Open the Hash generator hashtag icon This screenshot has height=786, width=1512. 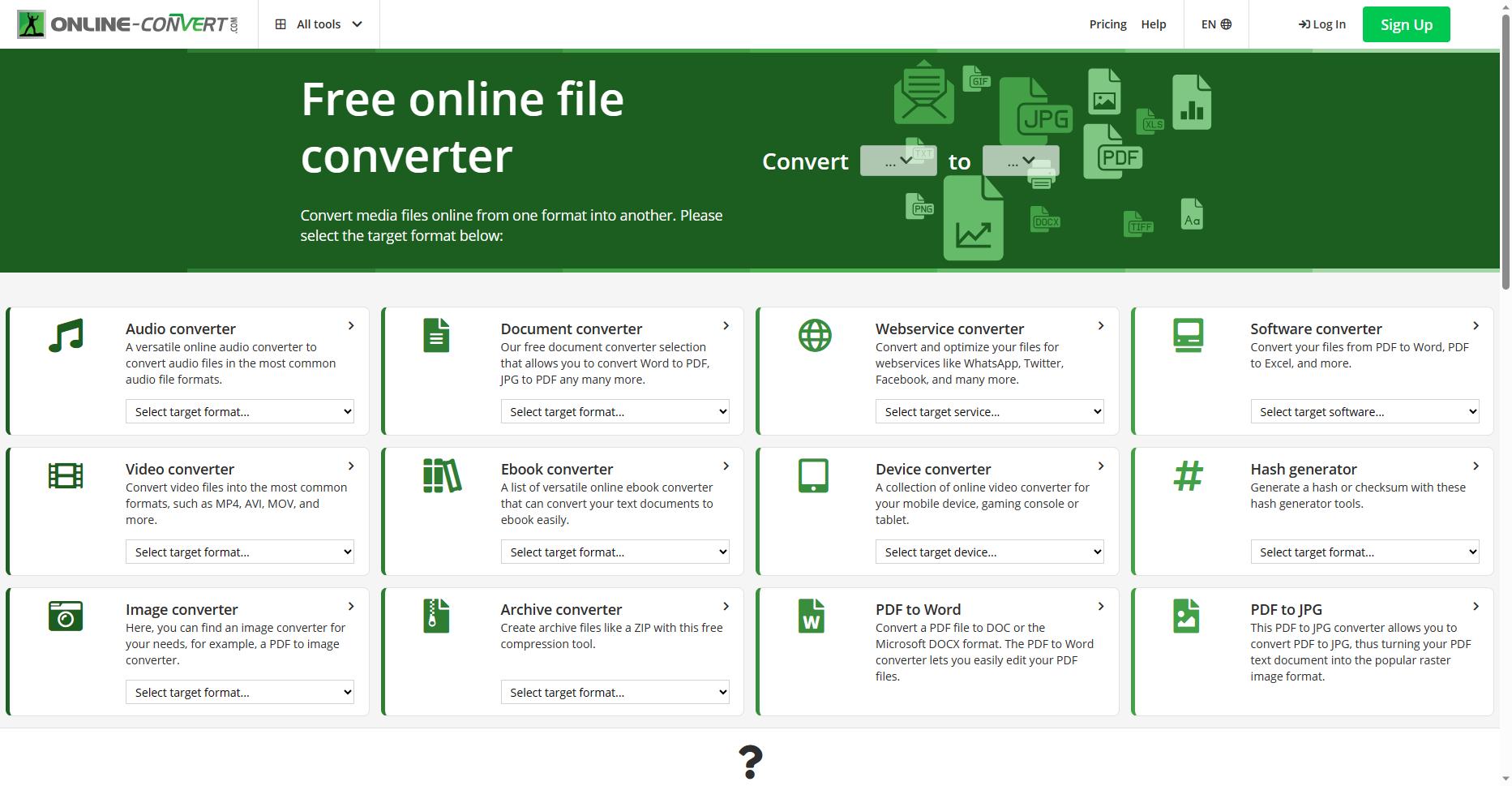[x=1188, y=475]
